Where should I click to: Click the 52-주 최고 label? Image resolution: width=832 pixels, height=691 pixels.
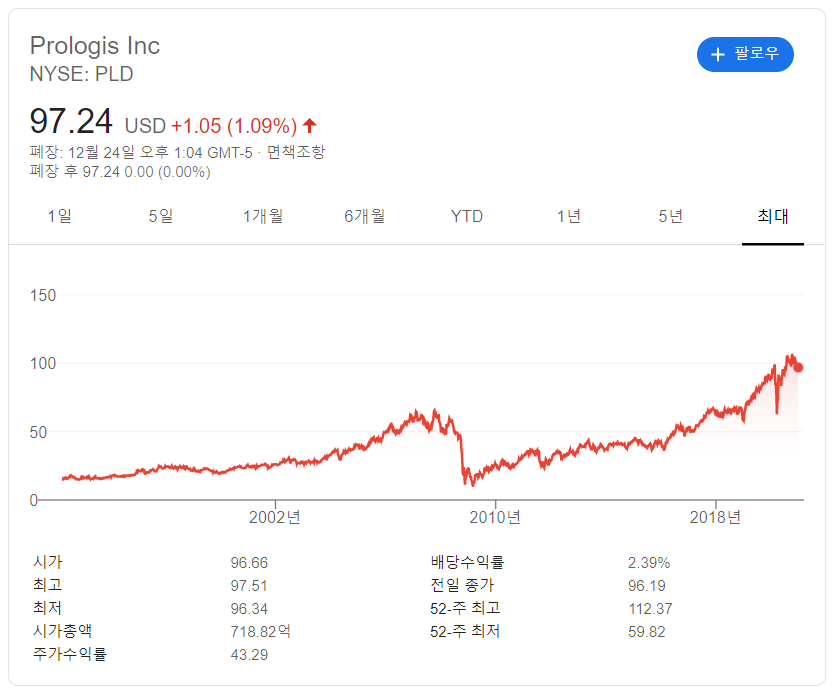pos(465,608)
